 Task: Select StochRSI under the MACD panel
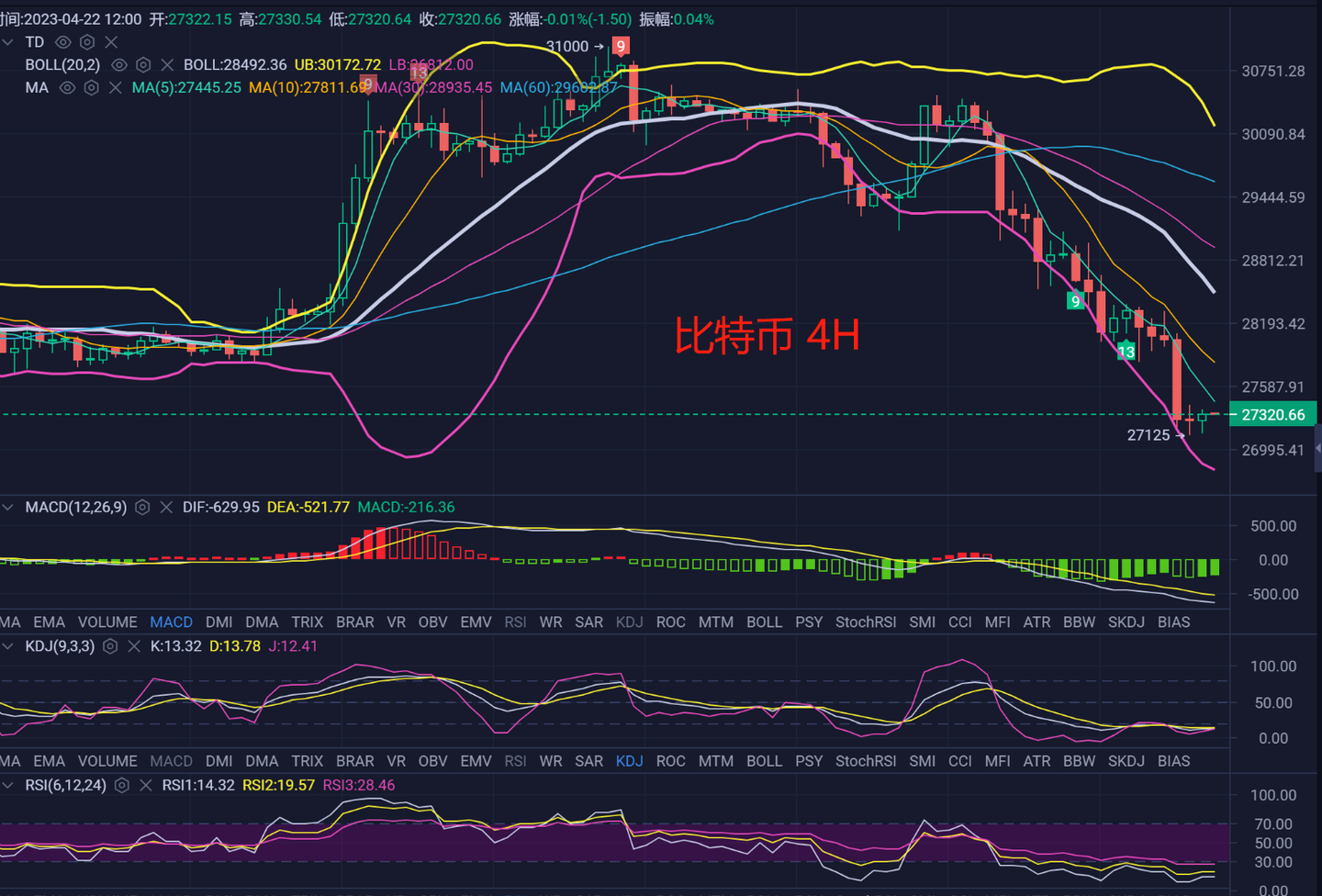tap(866, 622)
